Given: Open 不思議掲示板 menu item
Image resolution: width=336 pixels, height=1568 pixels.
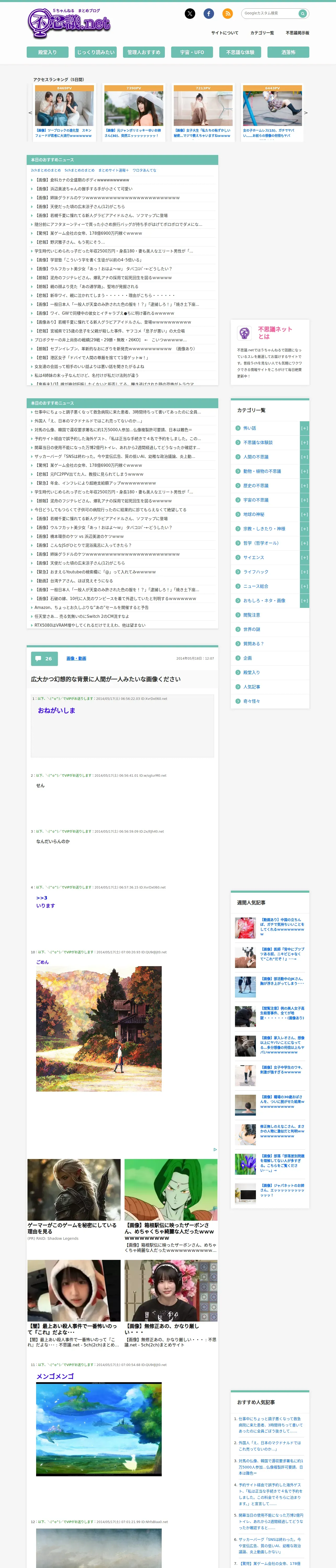Looking at the screenshot, I should pyautogui.click(x=298, y=33).
